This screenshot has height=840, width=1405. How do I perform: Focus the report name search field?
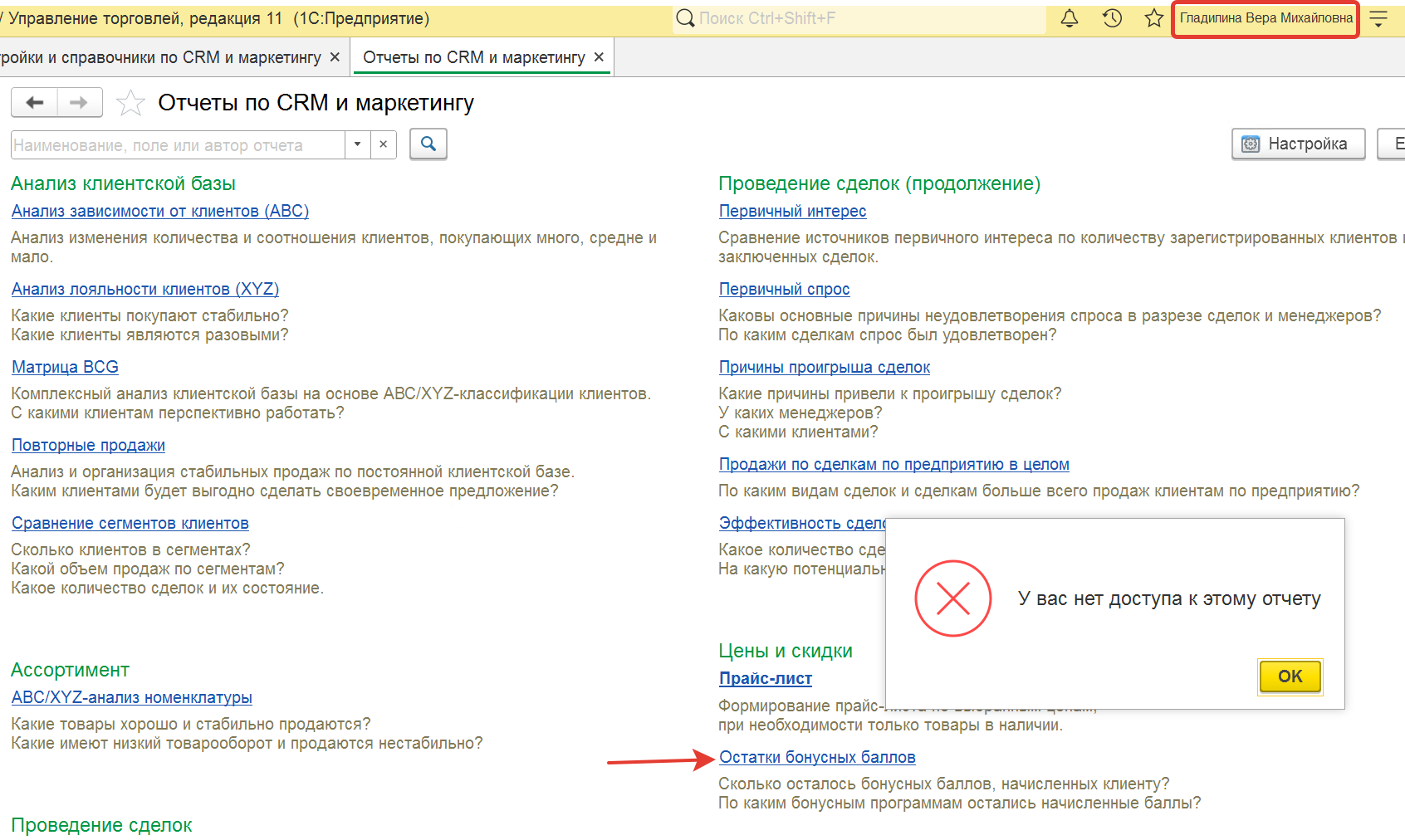point(178,145)
